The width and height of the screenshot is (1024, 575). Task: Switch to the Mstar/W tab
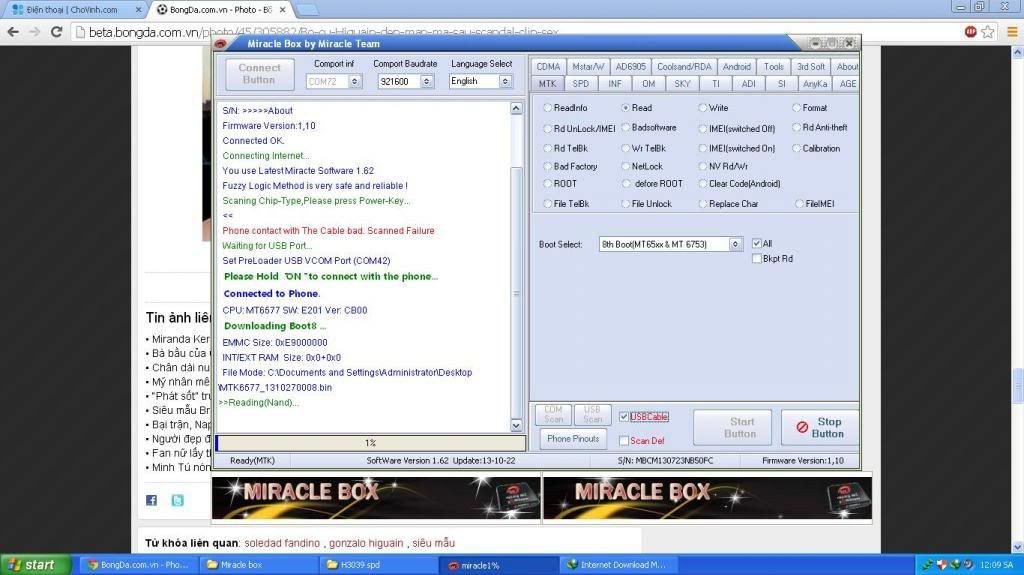click(x=588, y=67)
